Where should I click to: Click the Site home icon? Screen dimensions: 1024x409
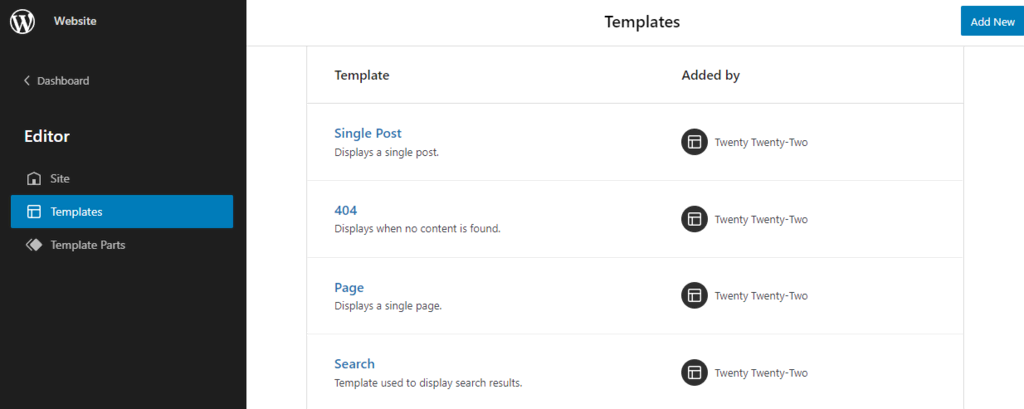coord(34,178)
